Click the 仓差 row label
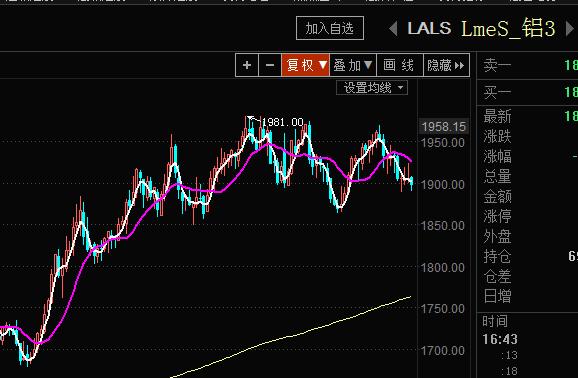The image size is (578, 378). (x=497, y=276)
